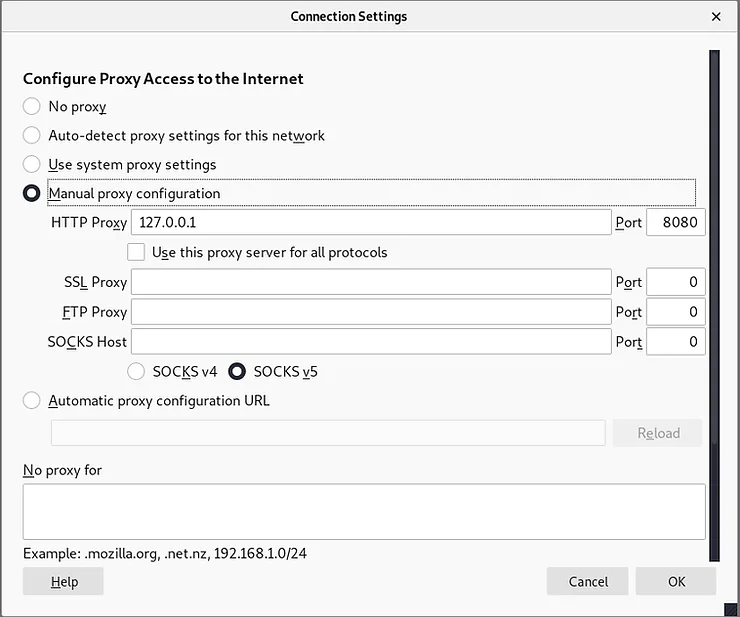Select the No proxy radio option
Viewport: 740px width, 617px height.
click(32, 106)
